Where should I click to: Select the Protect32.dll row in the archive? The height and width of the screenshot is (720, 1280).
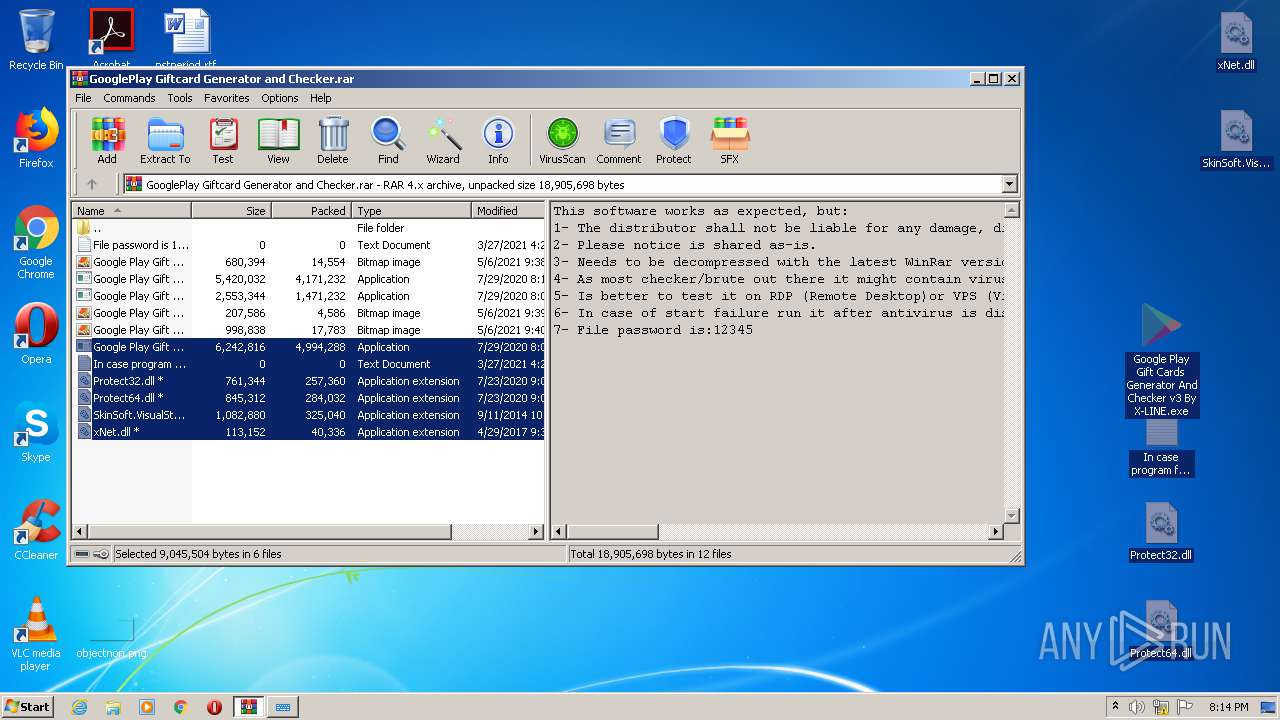click(x=308, y=381)
